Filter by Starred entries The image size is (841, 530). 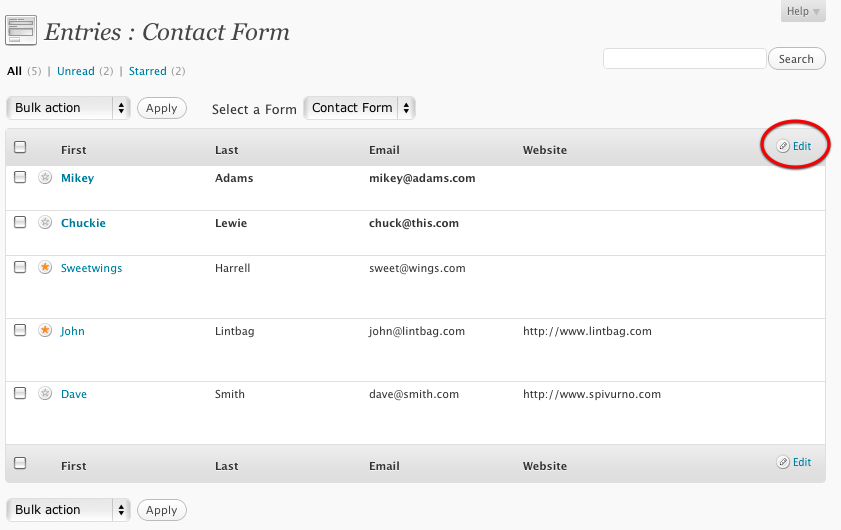[x=147, y=71]
